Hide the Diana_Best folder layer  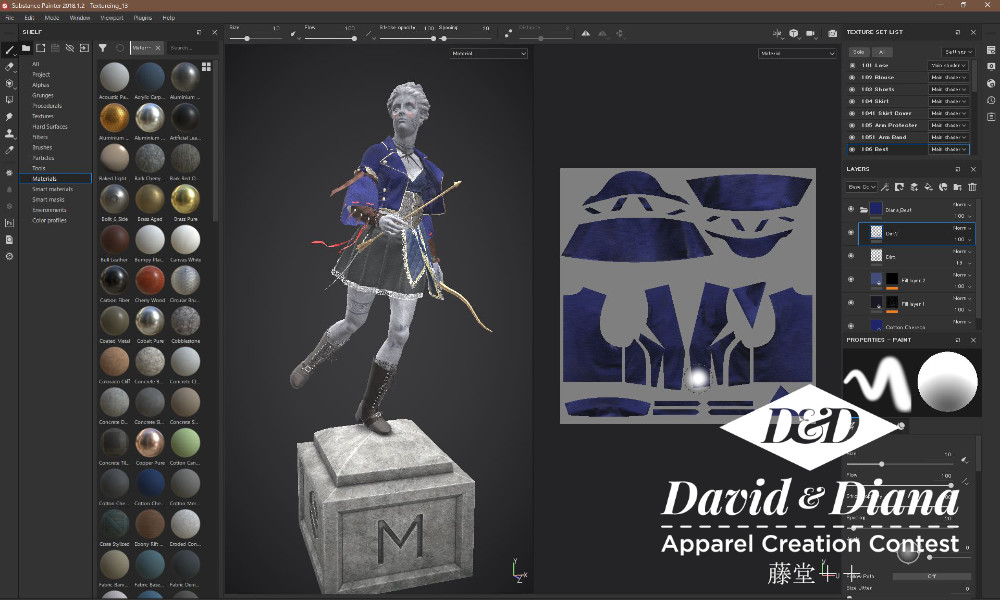click(851, 209)
